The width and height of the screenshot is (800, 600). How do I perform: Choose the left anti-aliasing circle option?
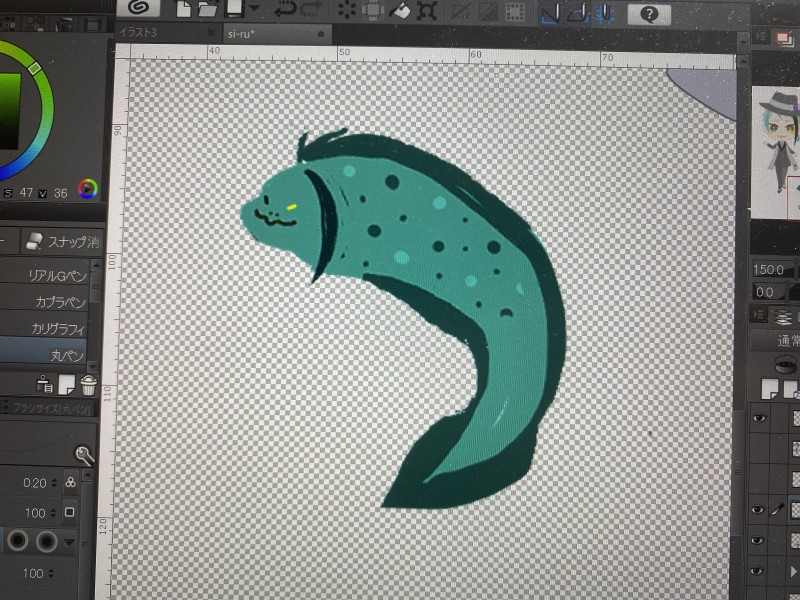click(18, 541)
